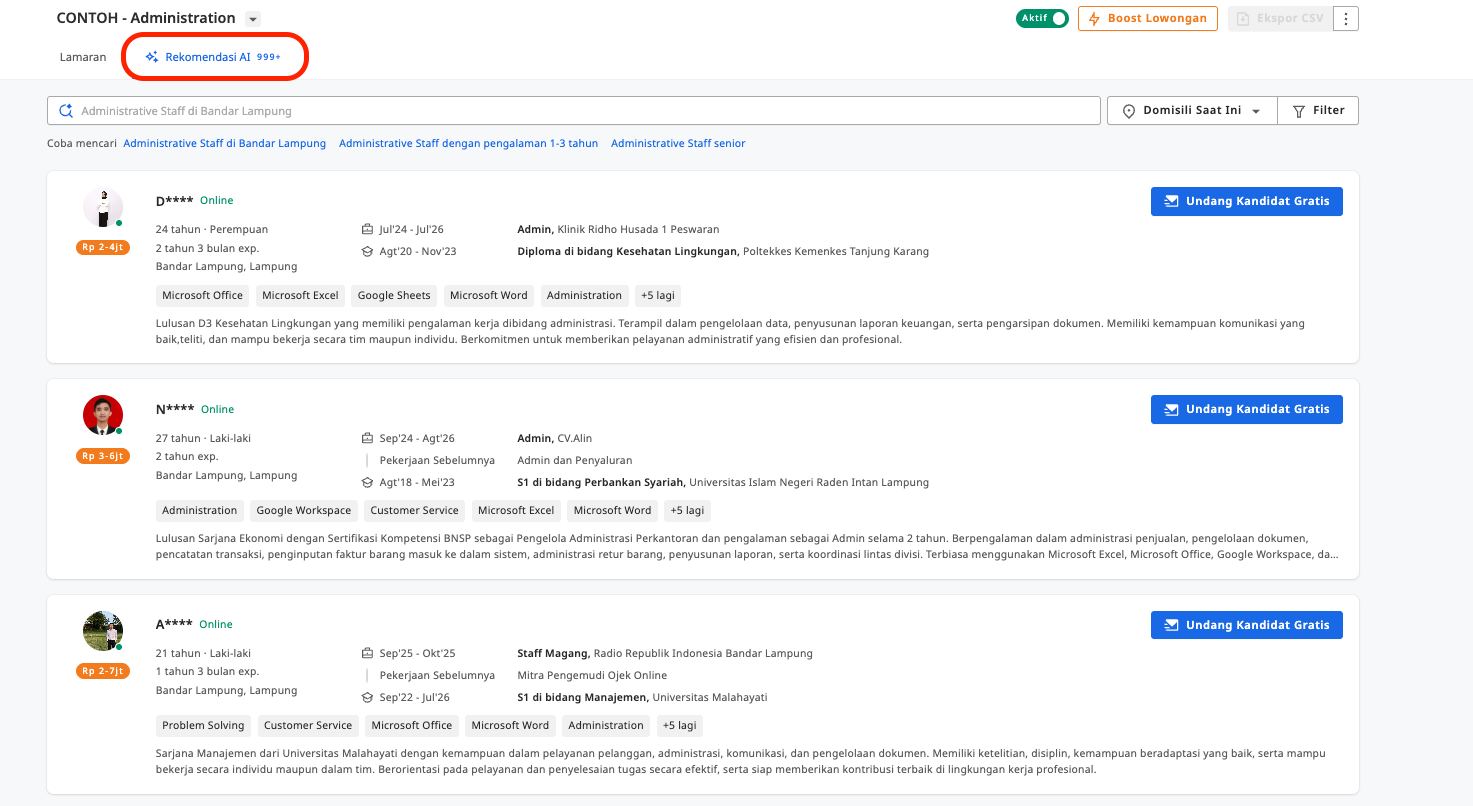Click the Problem Solving skill tag
Screen dimensions: 1473x806
tap(203, 725)
